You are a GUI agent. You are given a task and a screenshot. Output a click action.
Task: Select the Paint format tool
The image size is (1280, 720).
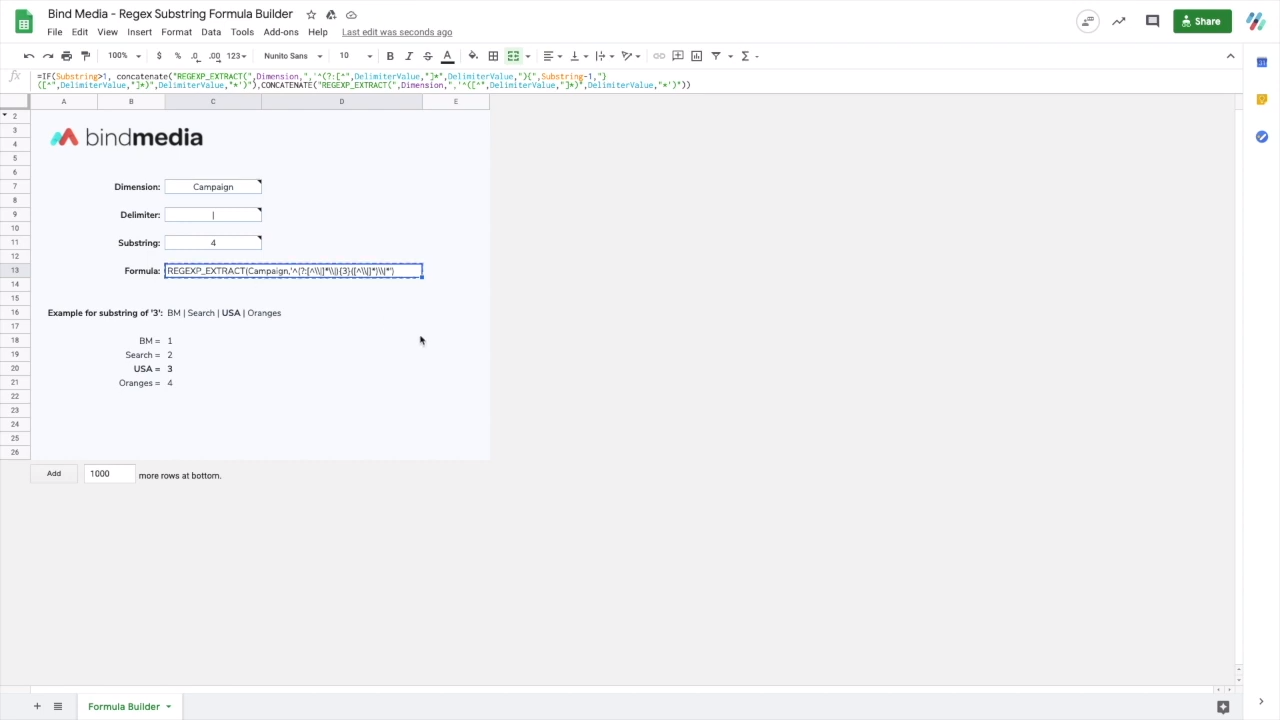click(x=85, y=56)
